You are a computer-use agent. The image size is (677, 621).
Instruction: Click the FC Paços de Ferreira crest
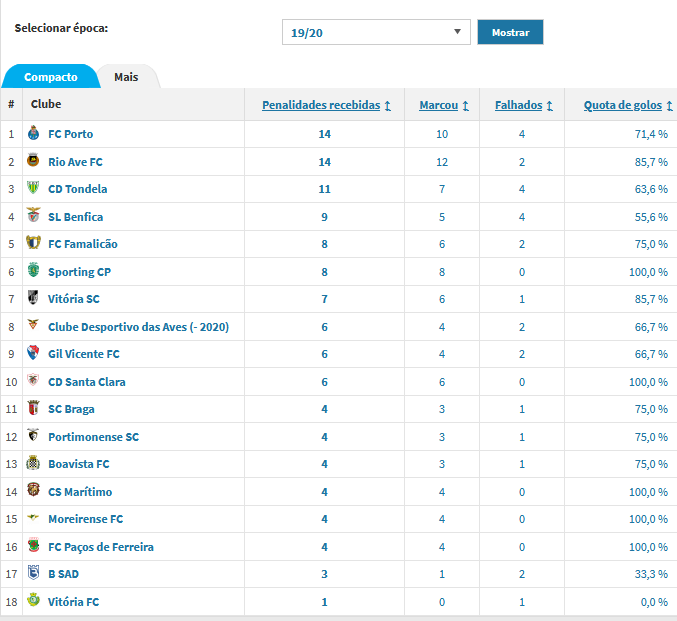pos(33,545)
